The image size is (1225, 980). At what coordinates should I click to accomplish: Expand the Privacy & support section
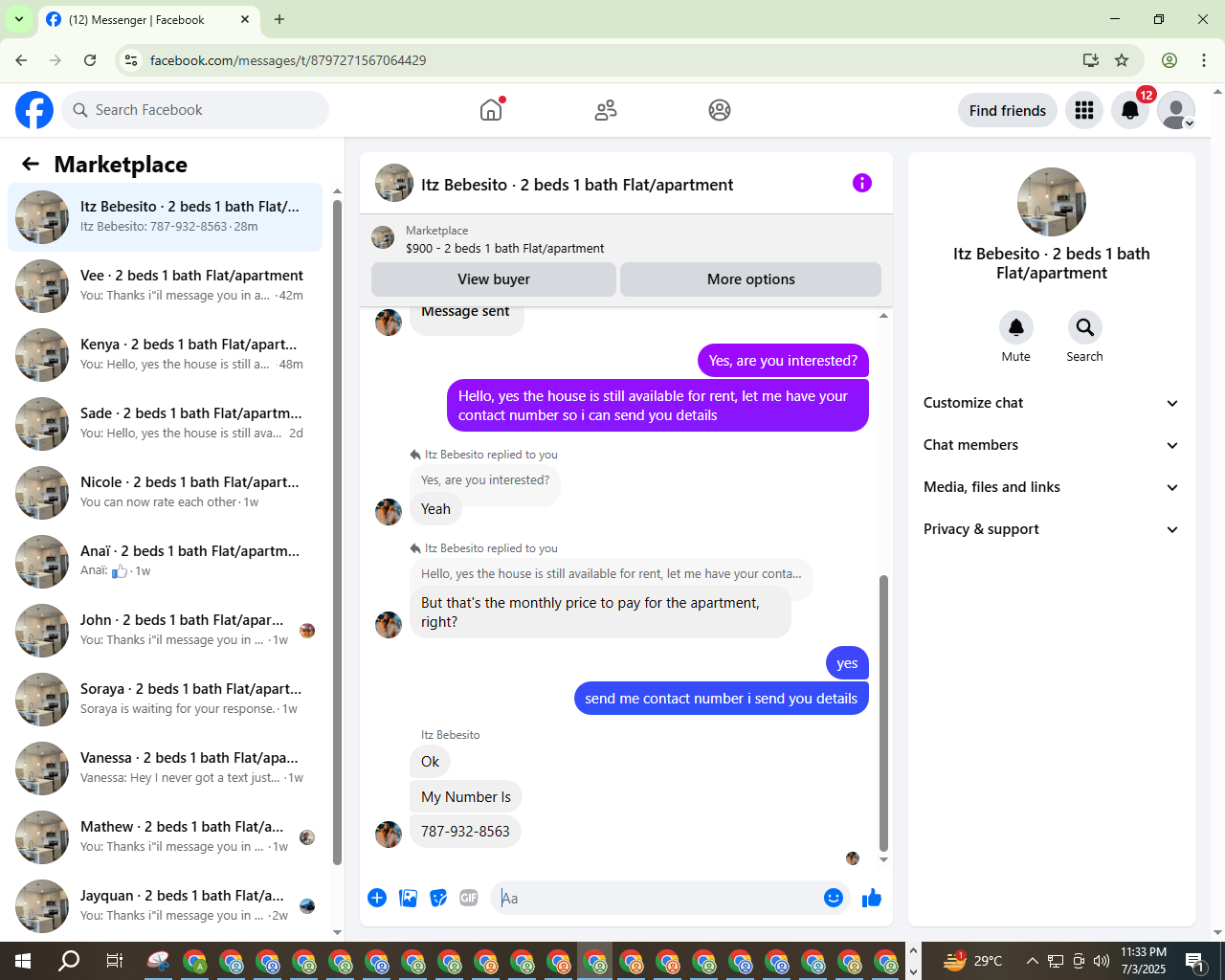(1051, 529)
